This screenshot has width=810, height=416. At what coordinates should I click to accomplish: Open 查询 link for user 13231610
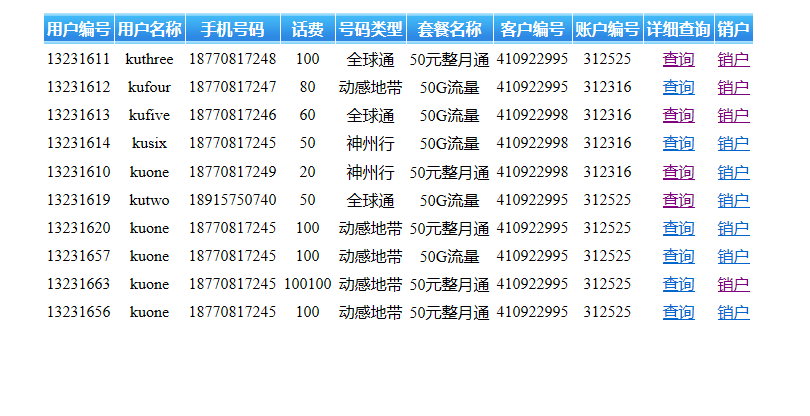click(678, 172)
